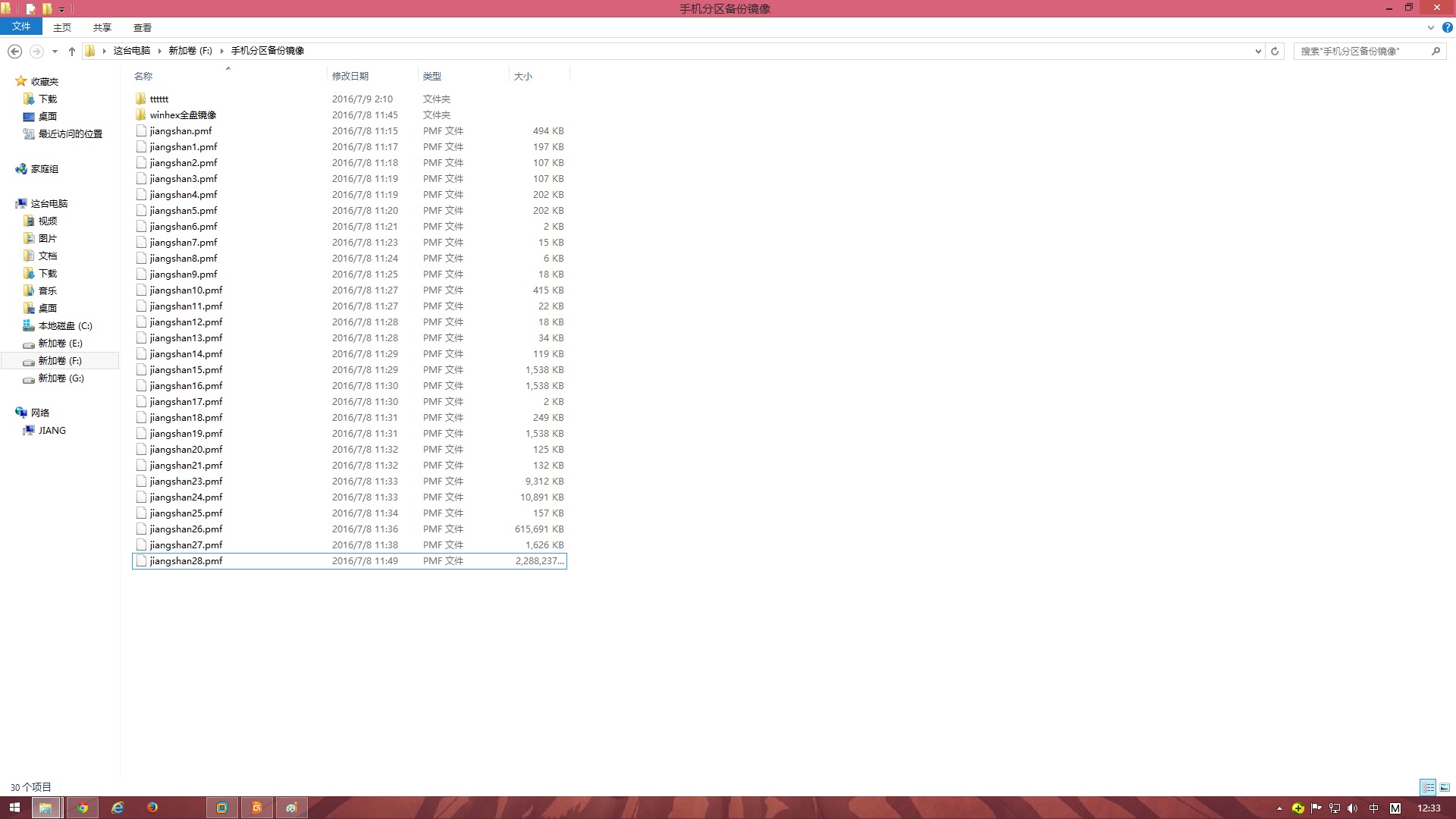The height and width of the screenshot is (819, 1456).
Task: Open the clock showing 12:33
Action: coord(1429,808)
